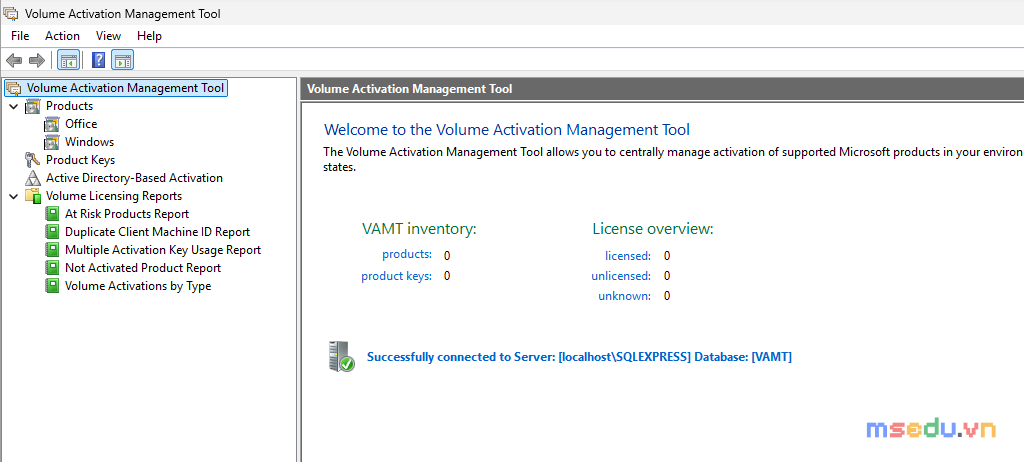The width and height of the screenshot is (1024, 462).
Task: Click the Not Activated Product Report icon
Action: point(52,268)
